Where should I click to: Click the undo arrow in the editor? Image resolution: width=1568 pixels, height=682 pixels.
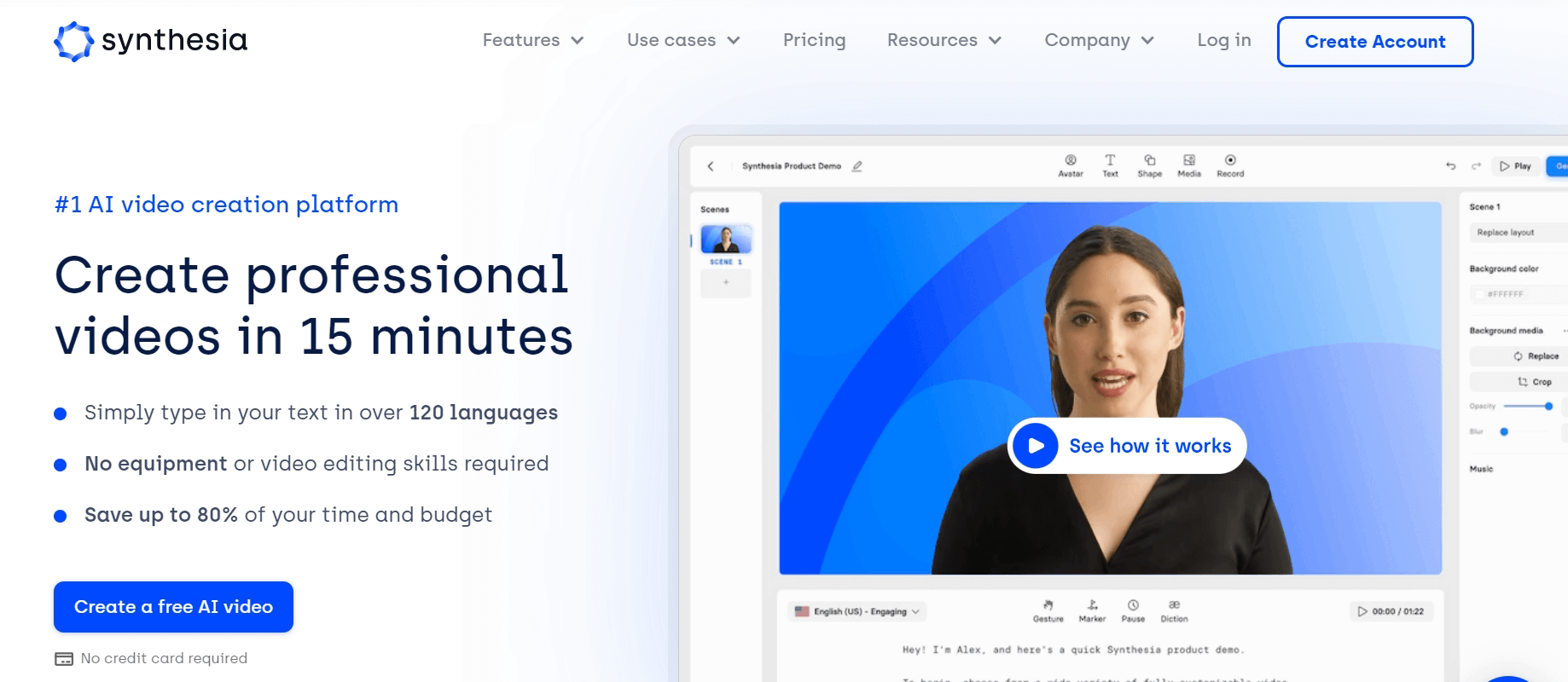(1450, 166)
